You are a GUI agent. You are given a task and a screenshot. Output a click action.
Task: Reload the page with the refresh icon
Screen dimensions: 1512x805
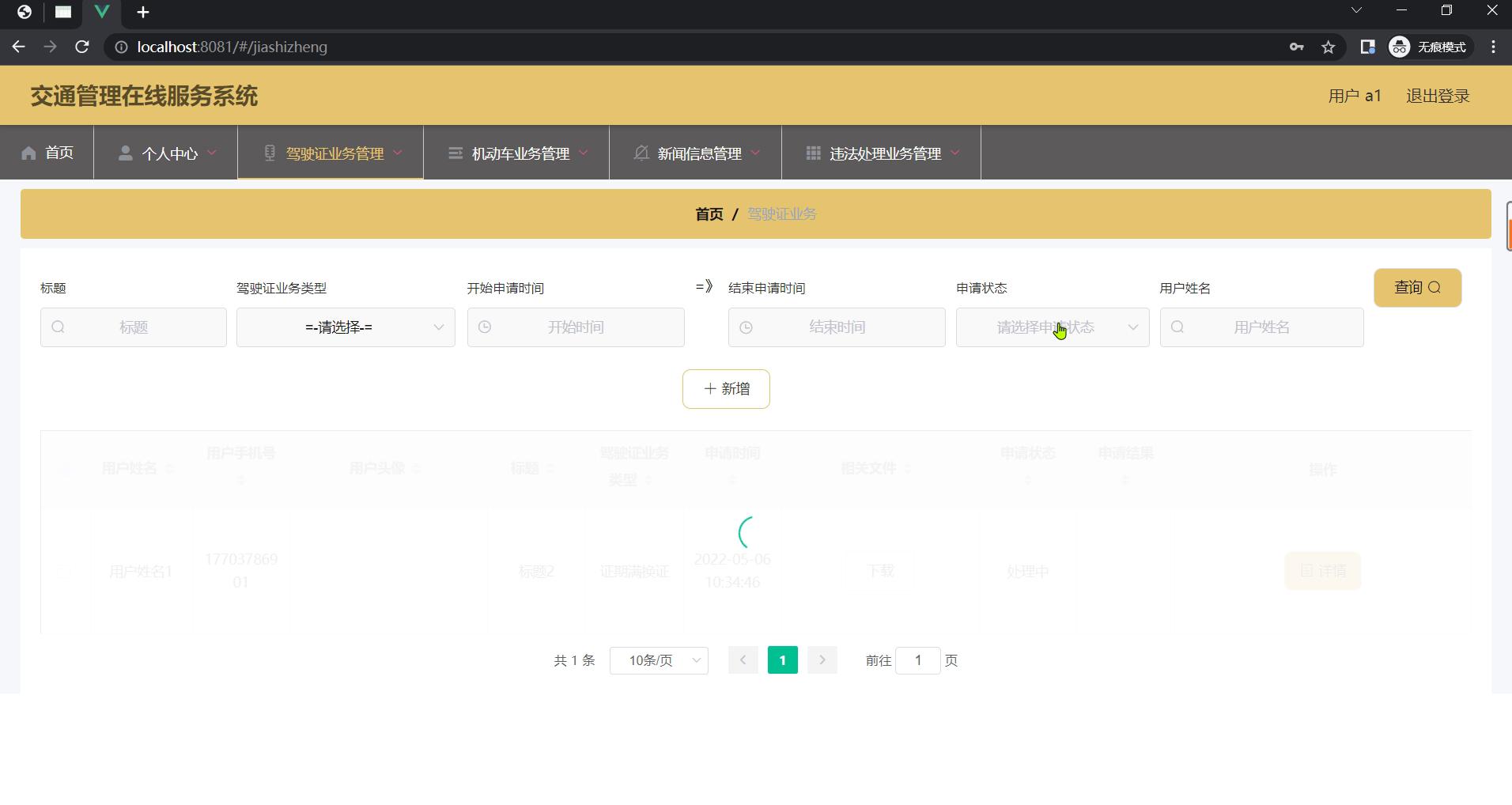pyautogui.click(x=81, y=47)
